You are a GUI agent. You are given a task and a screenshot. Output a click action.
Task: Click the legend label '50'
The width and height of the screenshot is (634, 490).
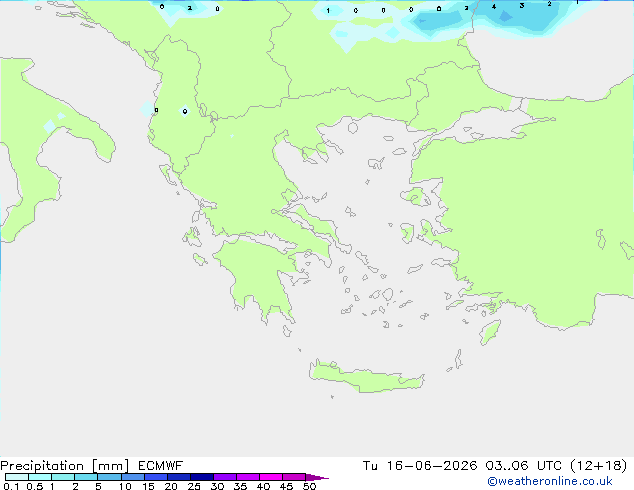click(x=309, y=486)
